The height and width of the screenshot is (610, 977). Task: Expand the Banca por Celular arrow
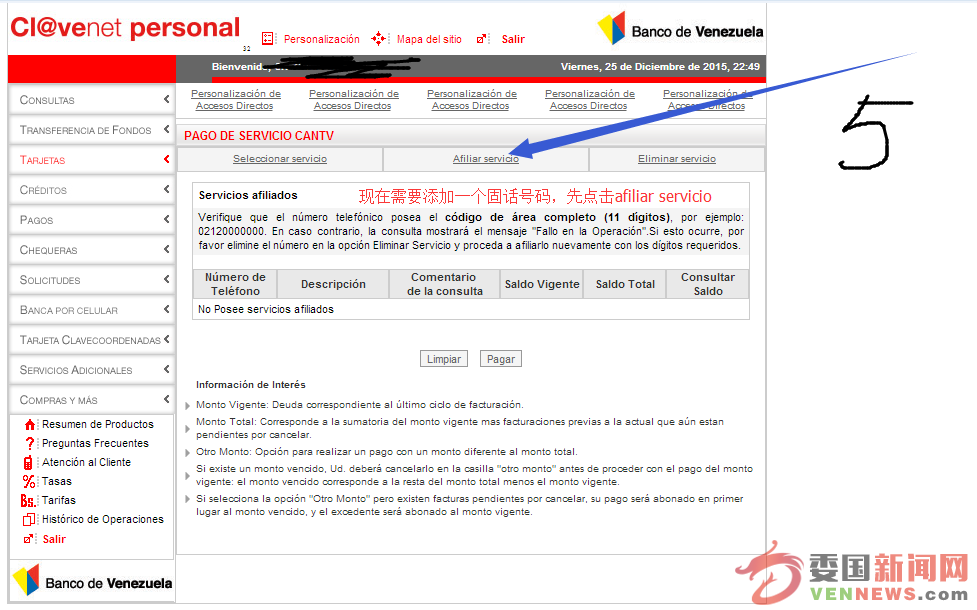coord(166,309)
